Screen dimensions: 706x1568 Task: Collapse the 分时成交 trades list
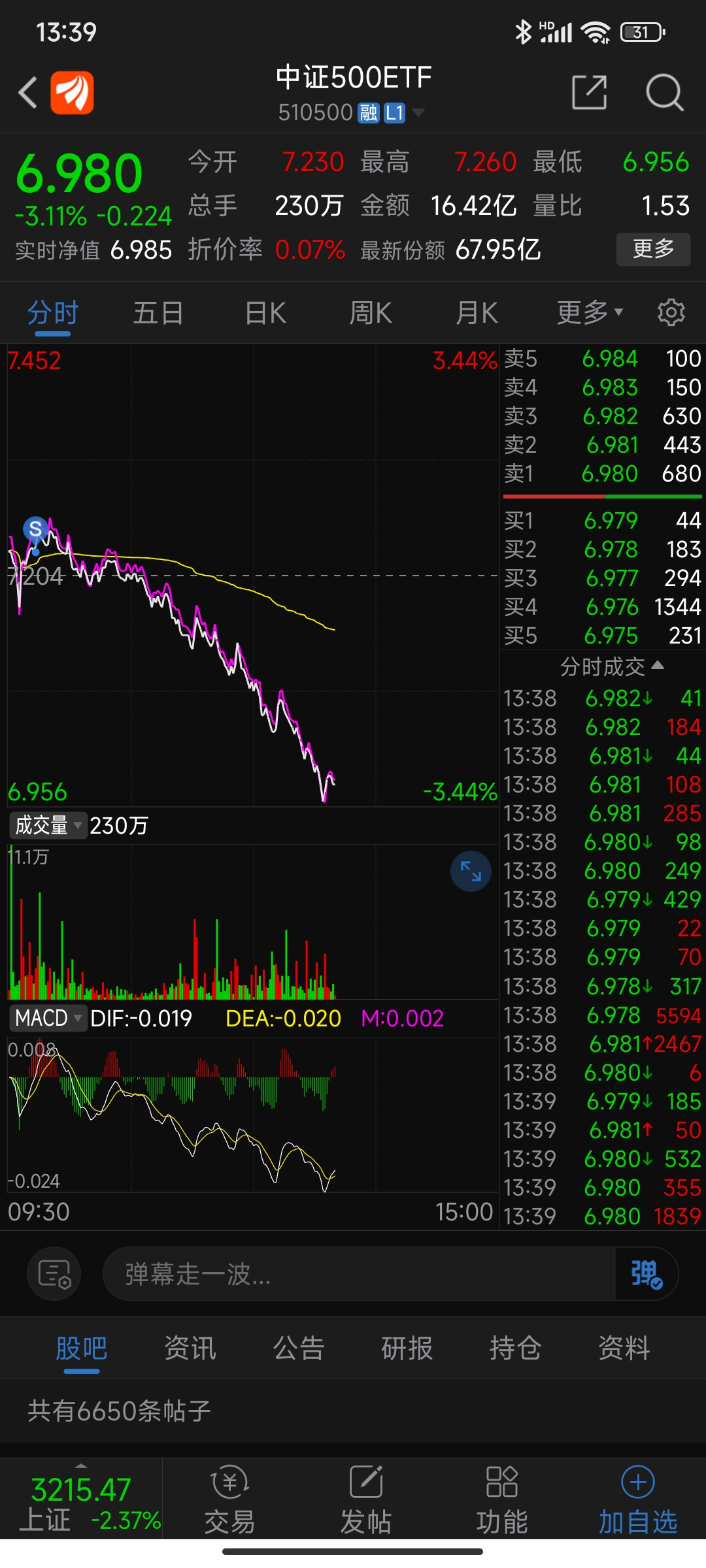click(612, 666)
